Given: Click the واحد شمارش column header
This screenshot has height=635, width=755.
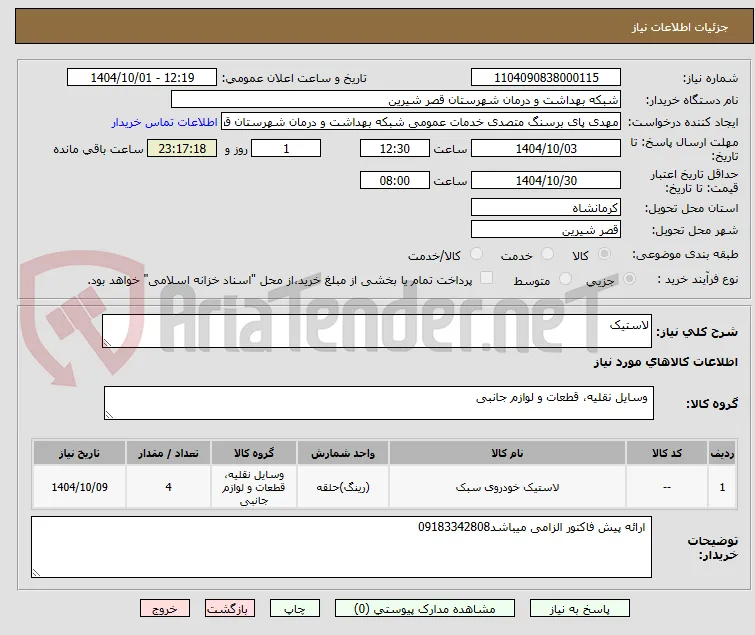Looking at the screenshot, I should click(343, 453).
